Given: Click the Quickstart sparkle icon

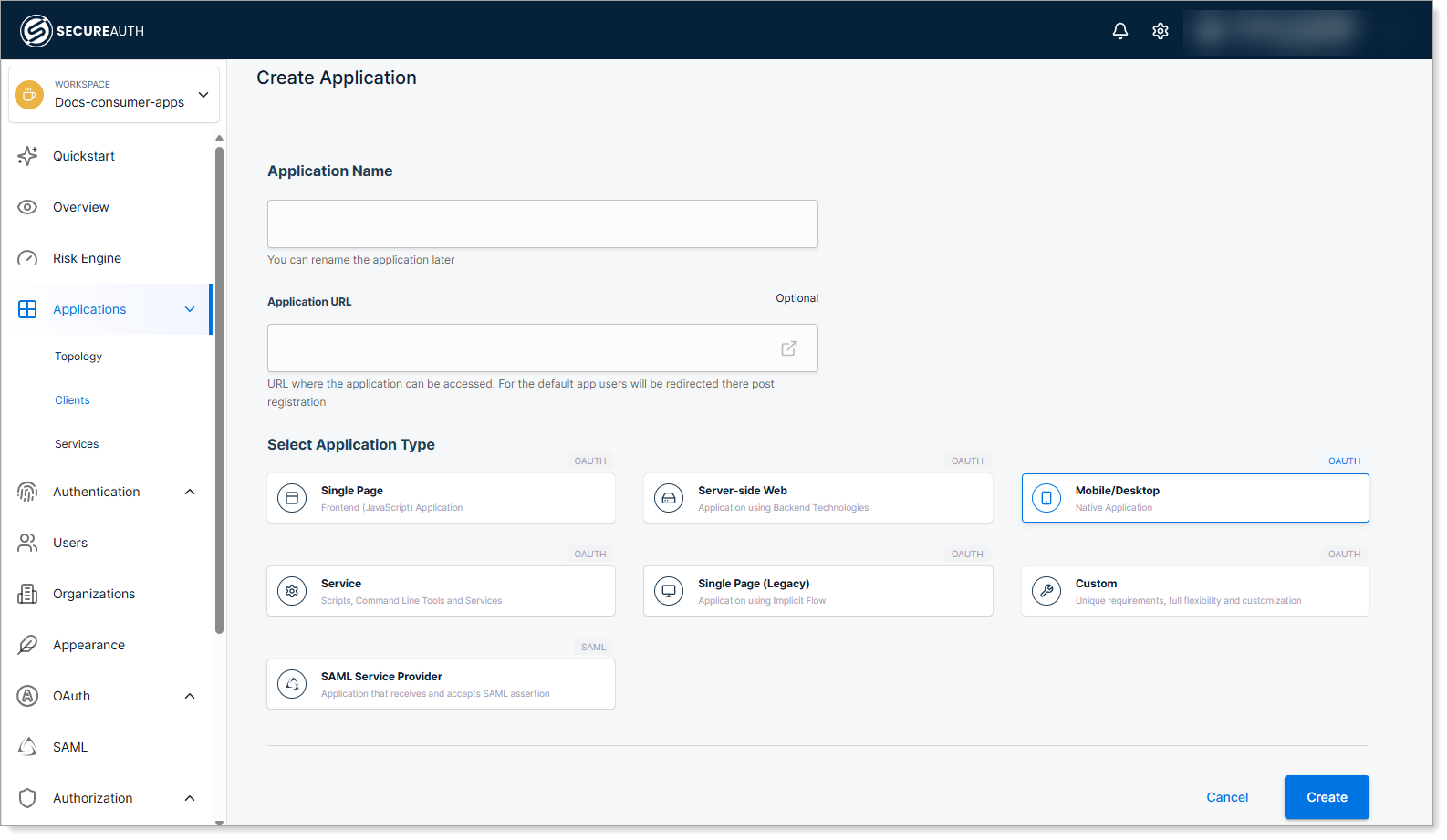Looking at the screenshot, I should coord(27,156).
